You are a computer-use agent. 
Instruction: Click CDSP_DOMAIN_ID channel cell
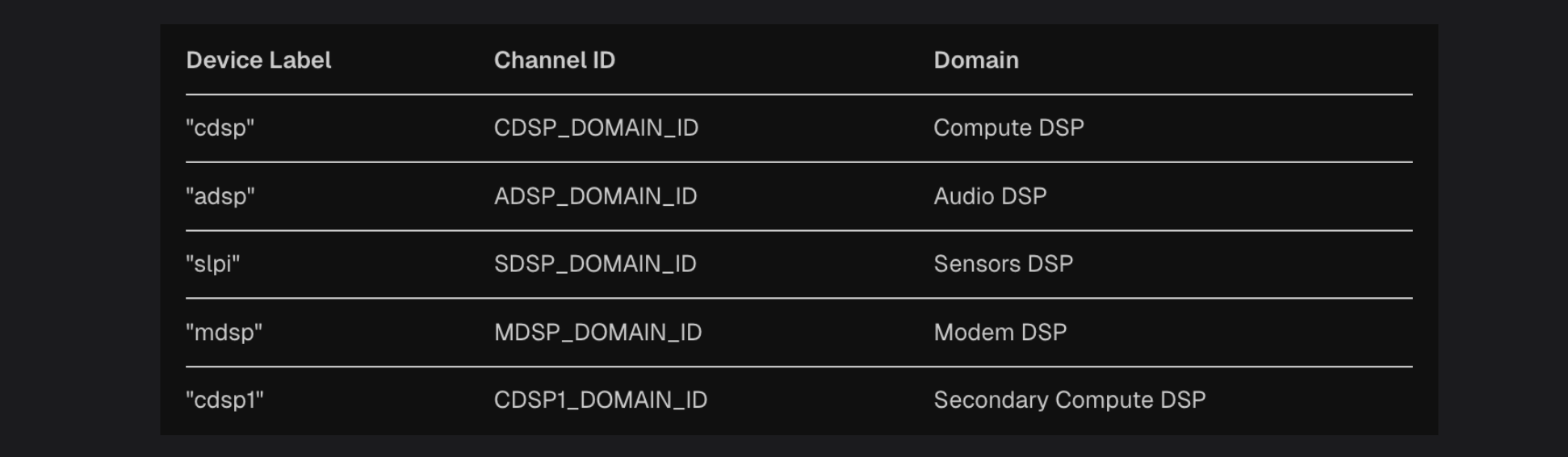596,128
